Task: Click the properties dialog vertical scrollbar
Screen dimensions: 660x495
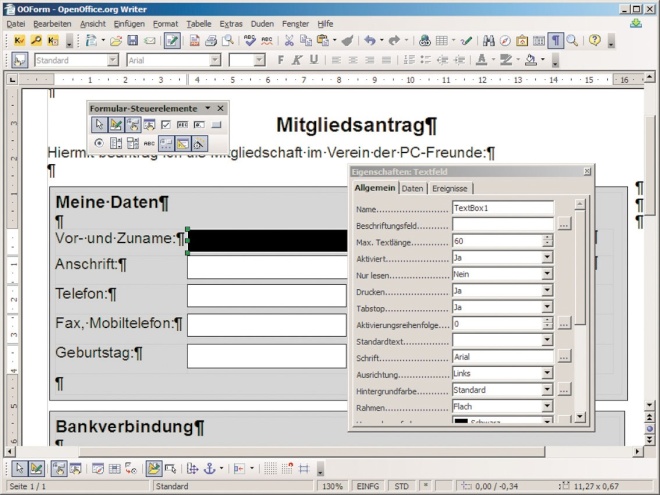Action: 580,311
